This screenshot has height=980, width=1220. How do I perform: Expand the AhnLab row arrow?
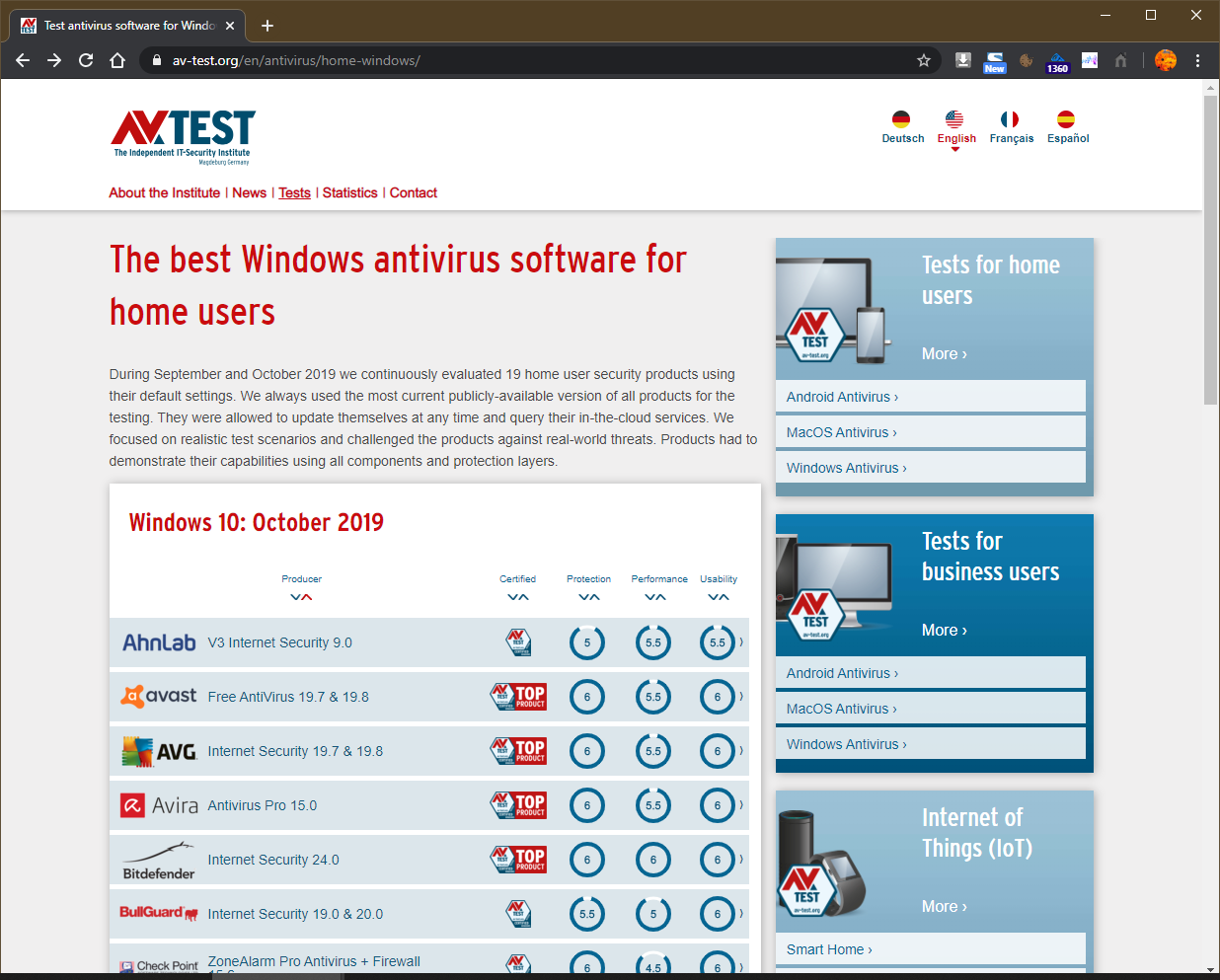coord(741,641)
